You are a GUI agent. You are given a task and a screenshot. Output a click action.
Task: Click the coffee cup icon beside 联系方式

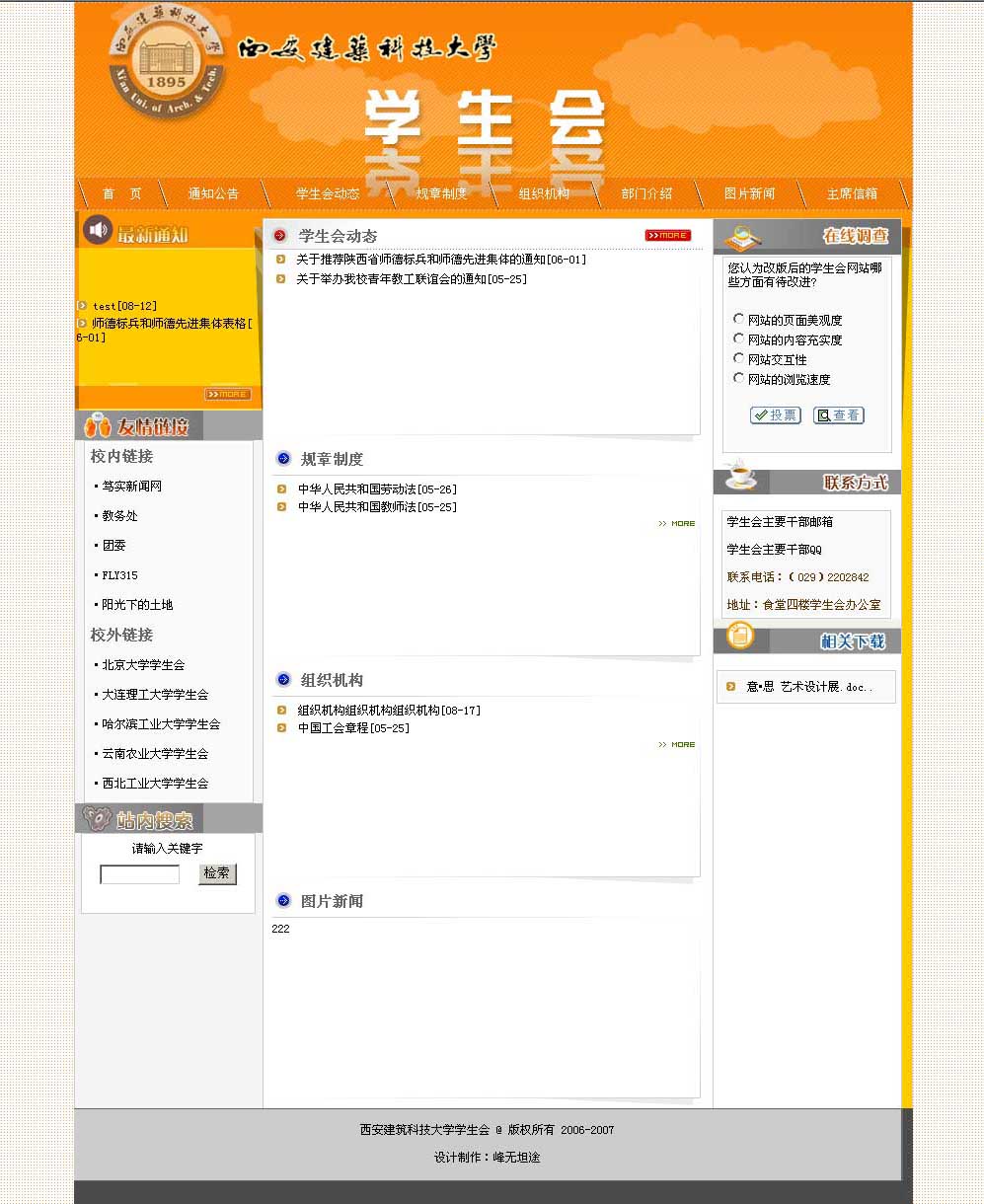739,477
